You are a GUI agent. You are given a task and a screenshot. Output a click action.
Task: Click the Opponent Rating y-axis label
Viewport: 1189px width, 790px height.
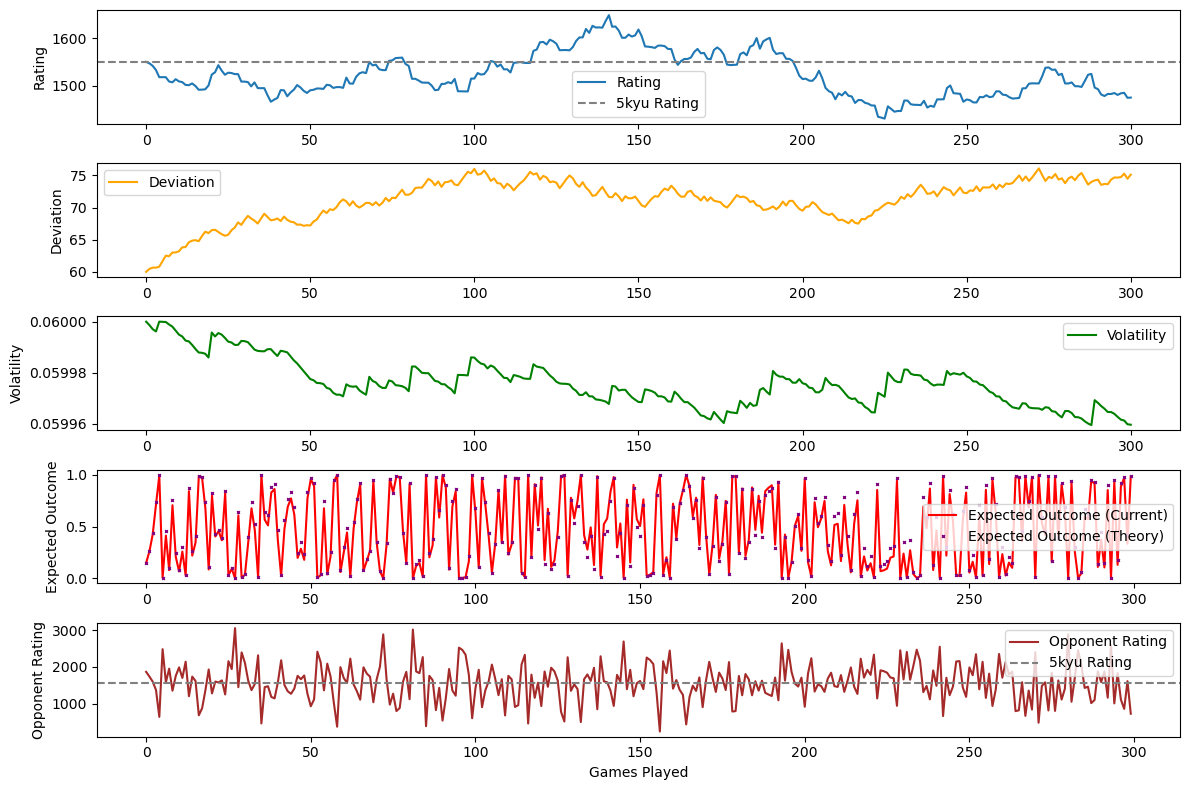(40, 680)
